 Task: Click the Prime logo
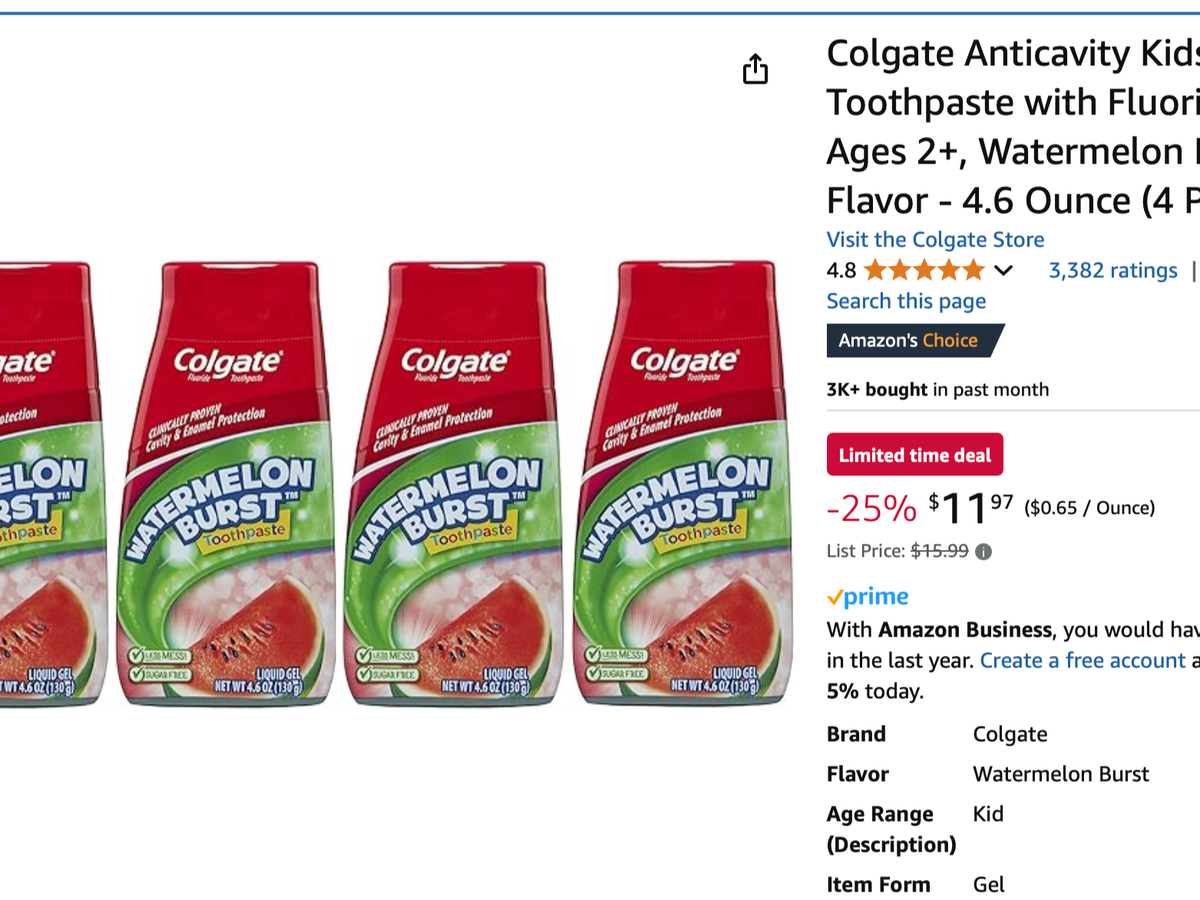(867, 597)
